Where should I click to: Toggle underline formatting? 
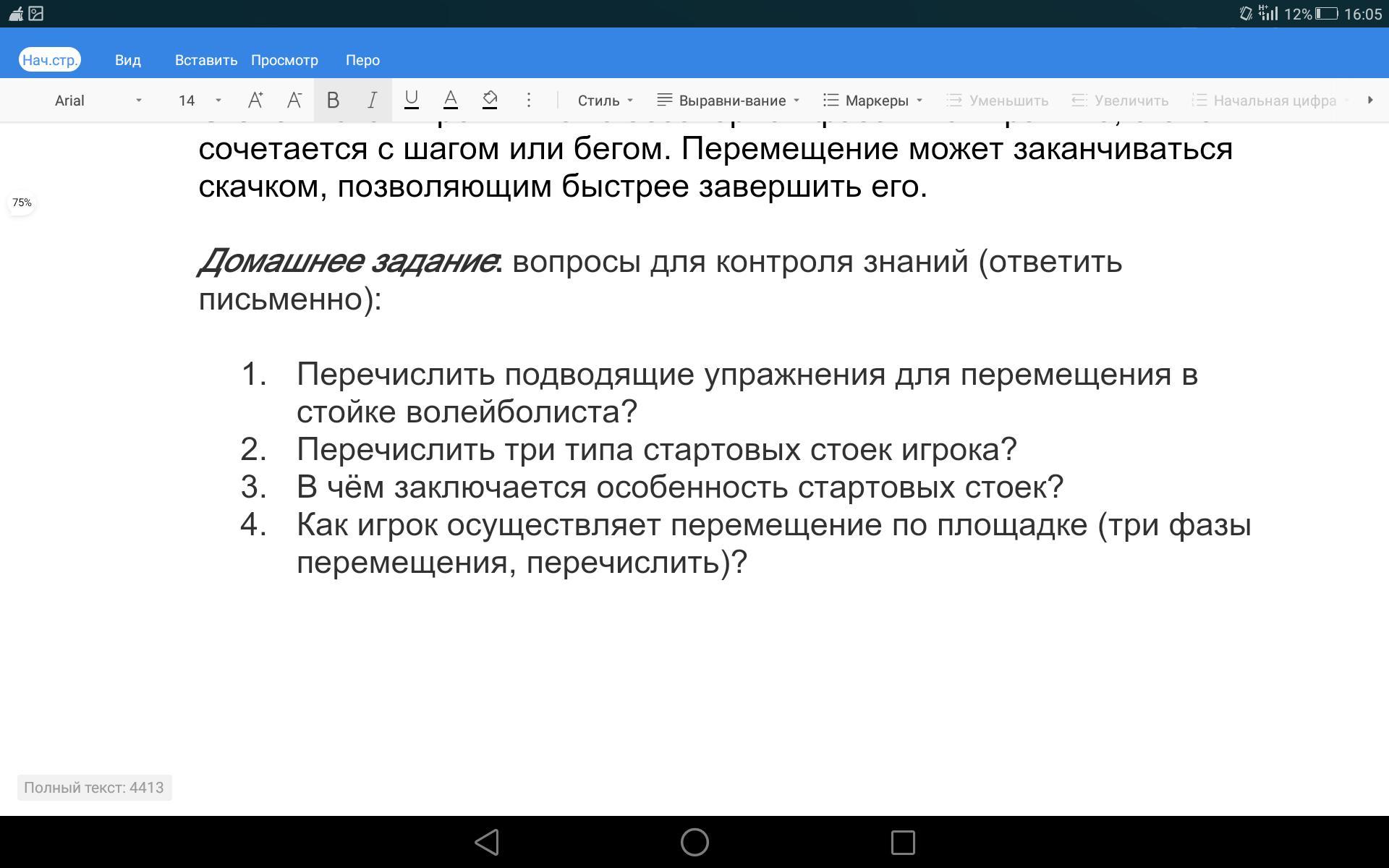411,100
